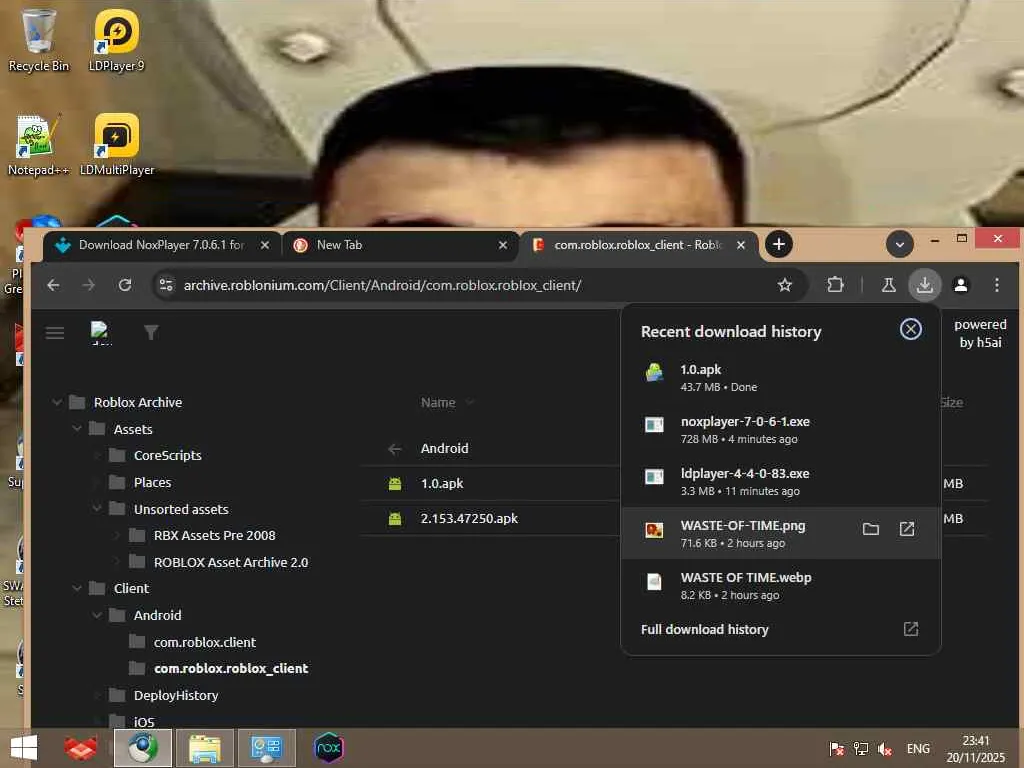This screenshot has width=1024, height=768.
Task: Click the muted volume tray icon
Action: pos(885,749)
